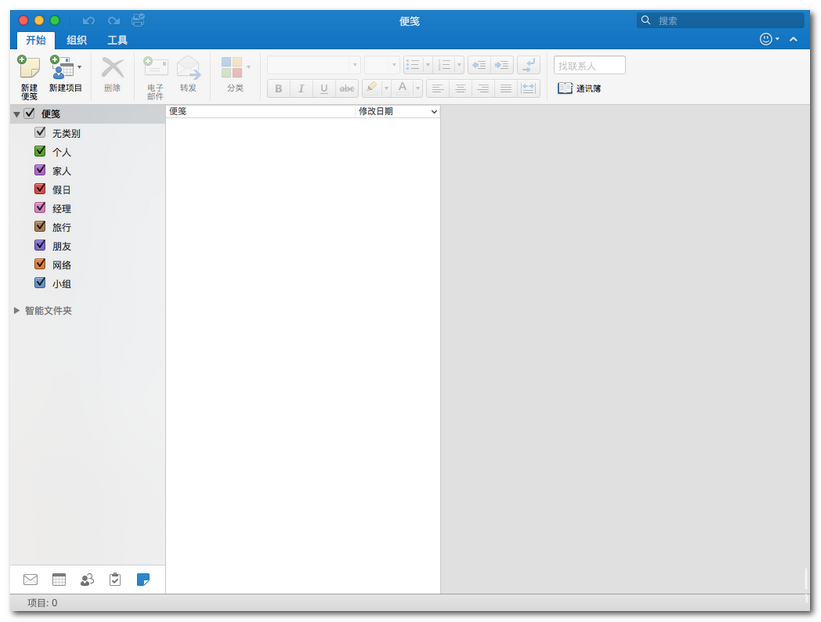Switch to Notes view

(143, 580)
